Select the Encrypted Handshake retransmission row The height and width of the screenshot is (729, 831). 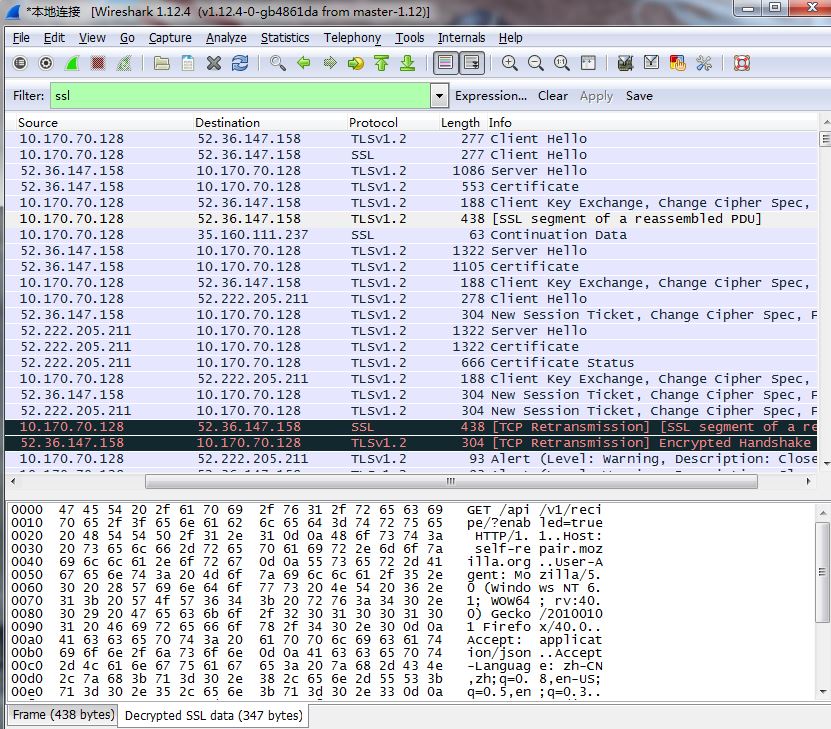pos(411,443)
